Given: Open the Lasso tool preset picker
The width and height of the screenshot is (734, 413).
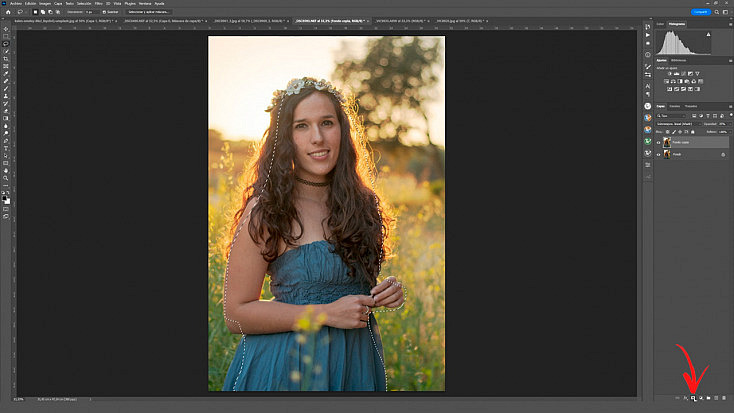Looking at the screenshot, I should pyautogui.click(x=22, y=12).
